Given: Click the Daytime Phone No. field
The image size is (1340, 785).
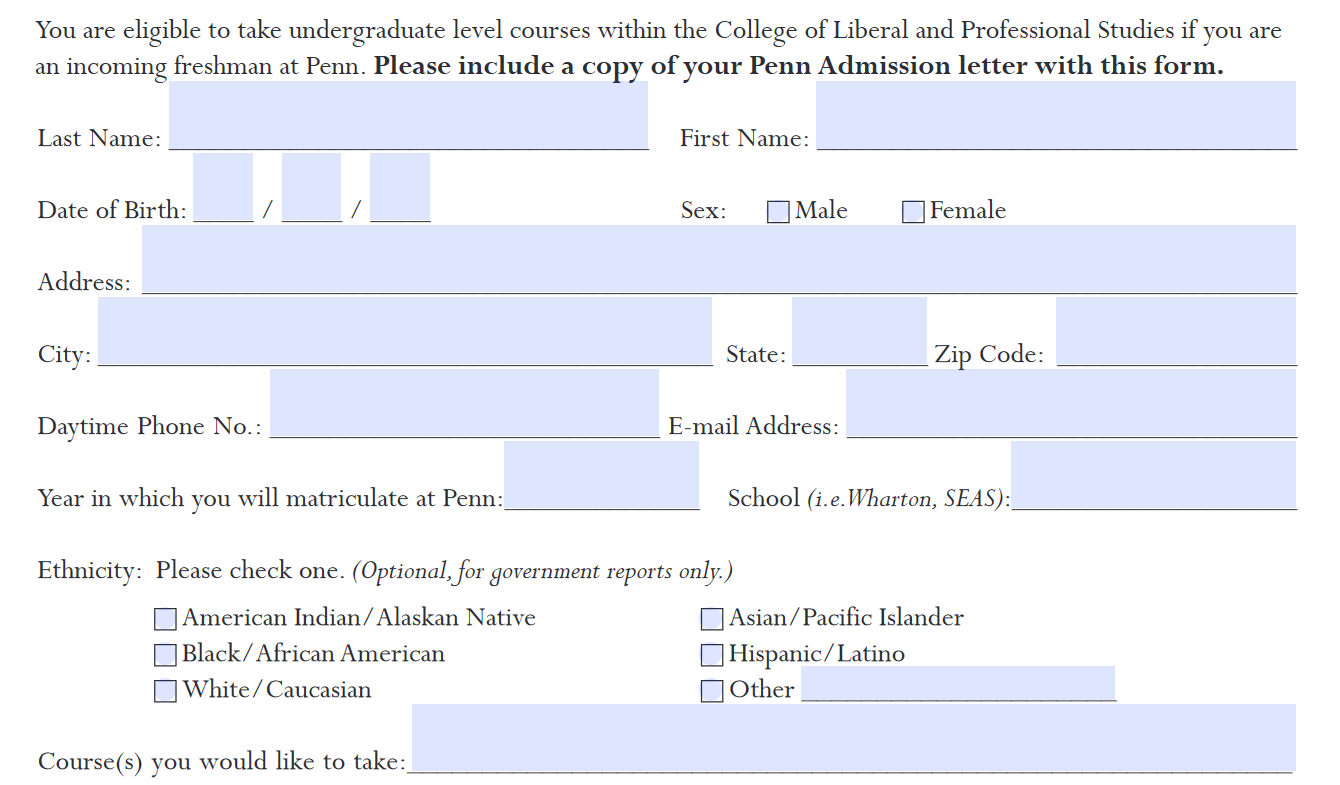Looking at the screenshot, I should click(x=465, y=403).
